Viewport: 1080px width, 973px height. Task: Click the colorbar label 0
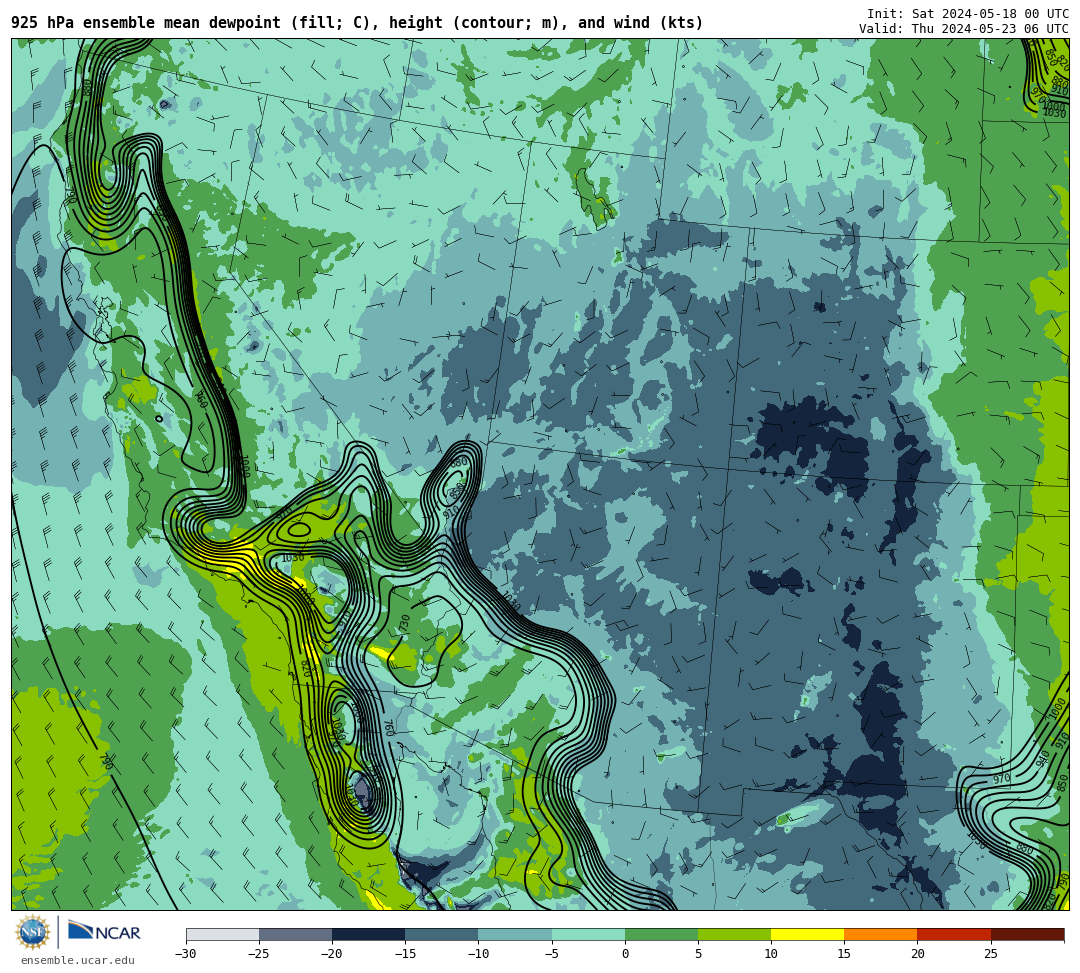pos(625,954)
